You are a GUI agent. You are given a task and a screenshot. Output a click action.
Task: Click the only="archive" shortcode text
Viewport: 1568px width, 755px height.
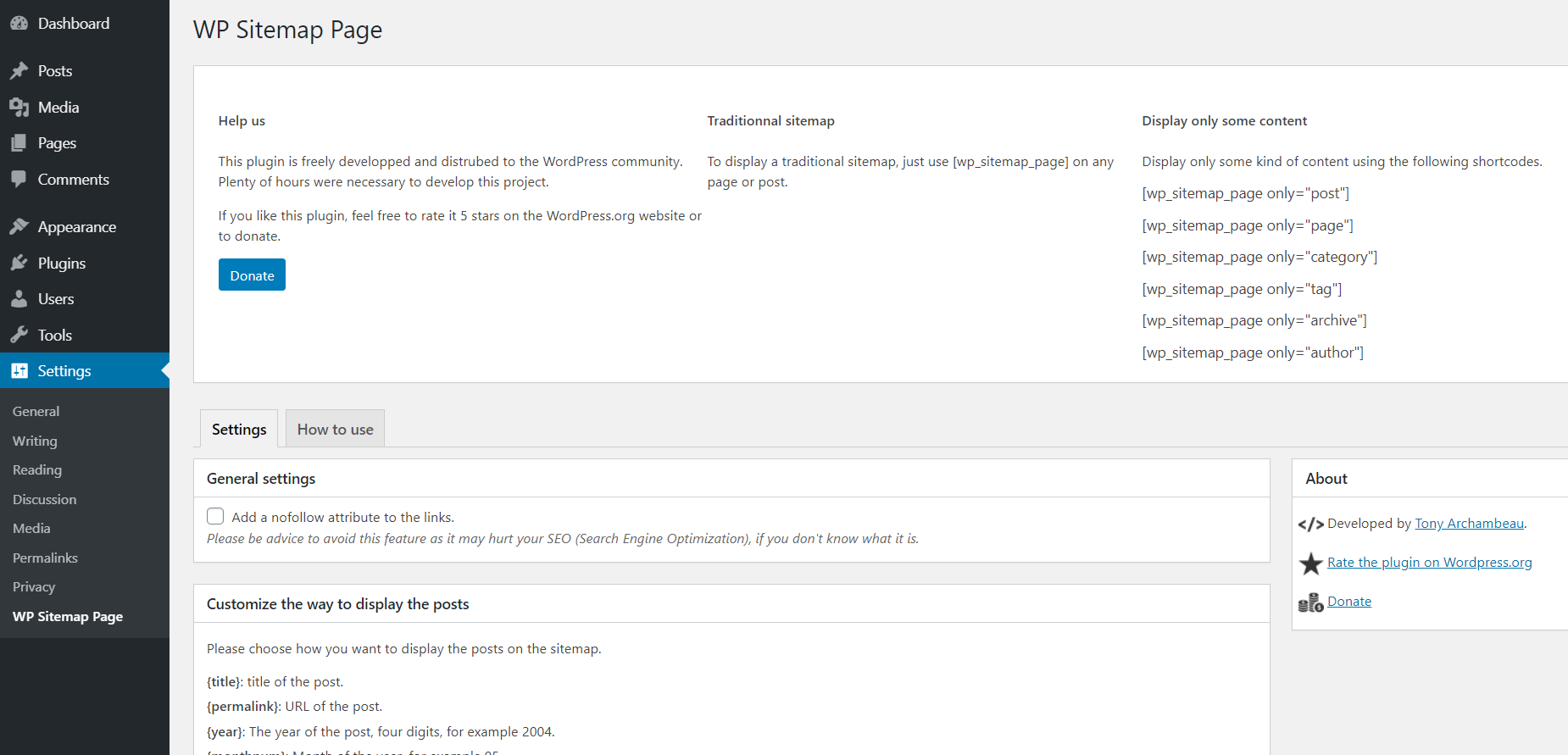tap(1254, 320)
